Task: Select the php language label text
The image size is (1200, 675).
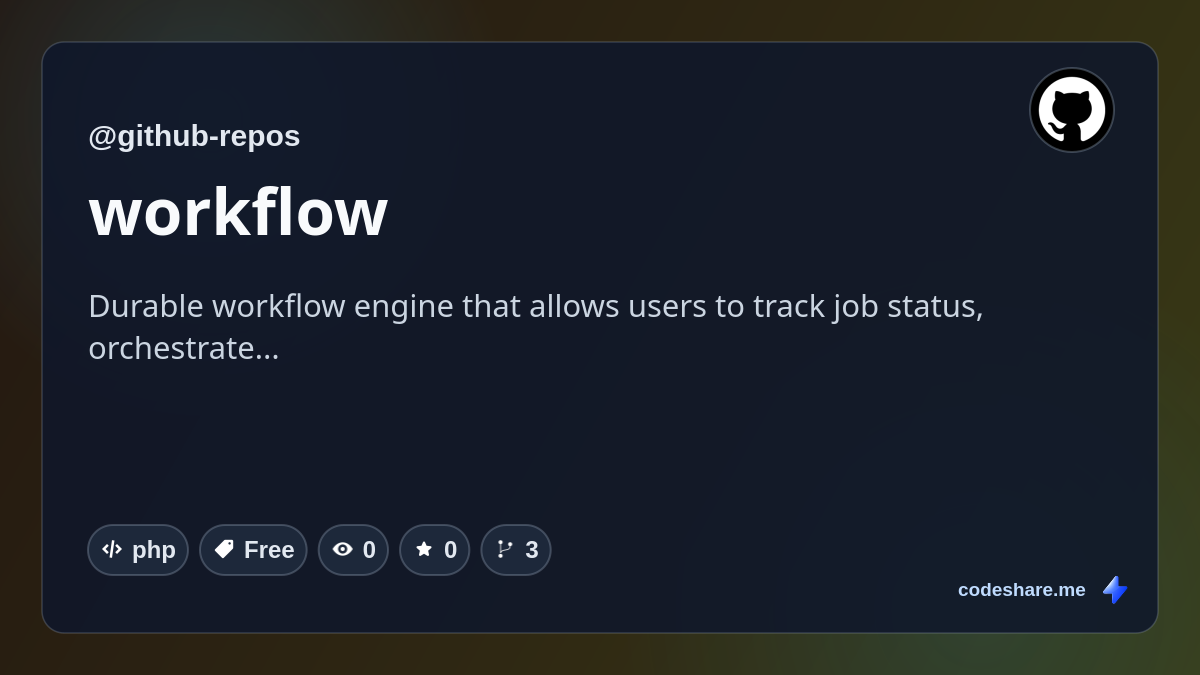Action: tap(154, 550)
